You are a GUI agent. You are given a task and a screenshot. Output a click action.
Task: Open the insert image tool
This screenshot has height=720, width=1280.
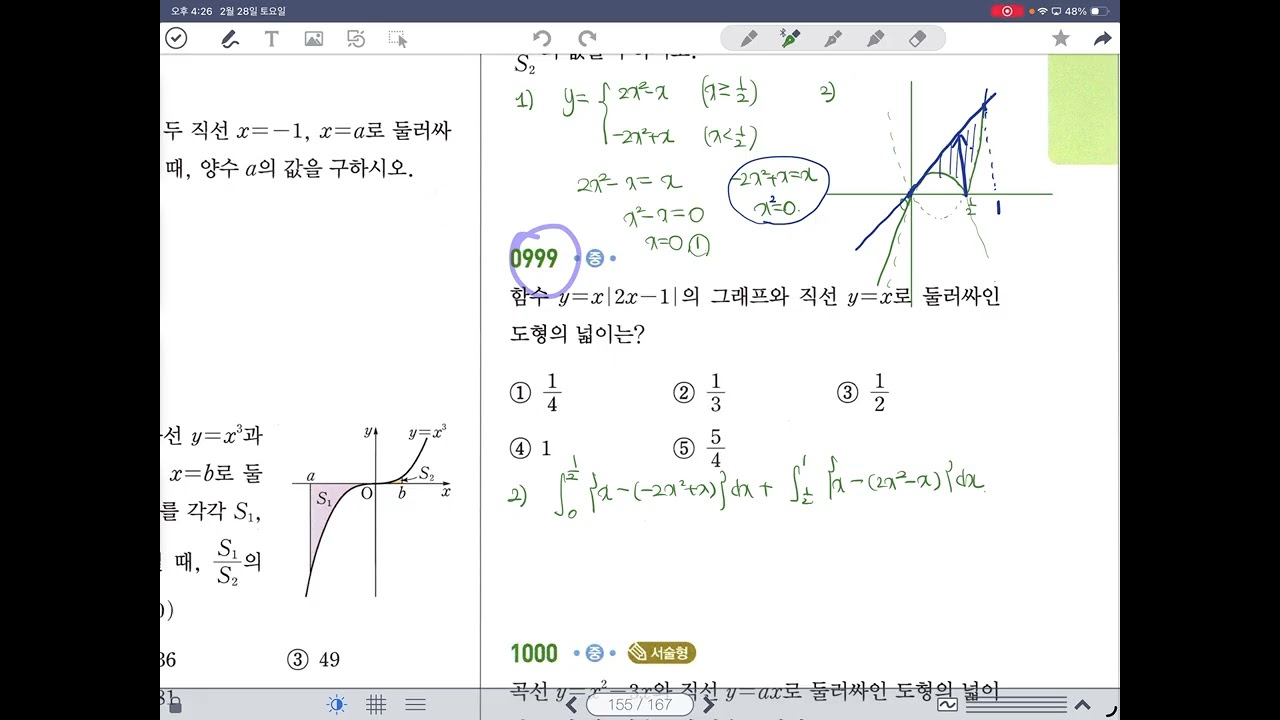tap(314, 39)
